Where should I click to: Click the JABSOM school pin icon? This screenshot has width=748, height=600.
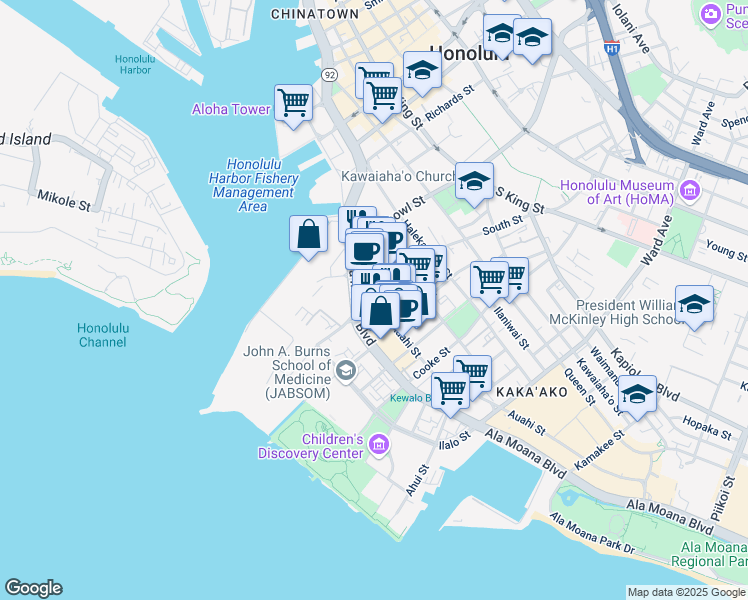(346, 371)
